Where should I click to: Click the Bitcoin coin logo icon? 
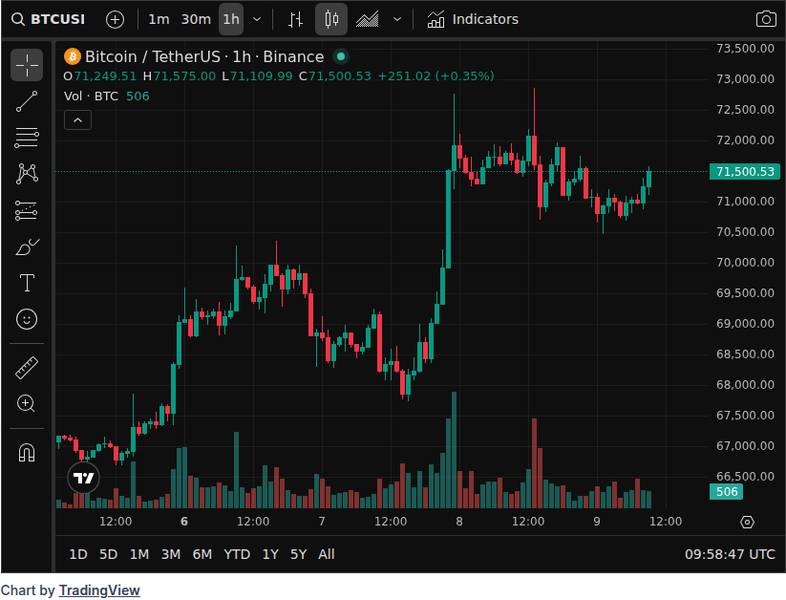[72, 57]
